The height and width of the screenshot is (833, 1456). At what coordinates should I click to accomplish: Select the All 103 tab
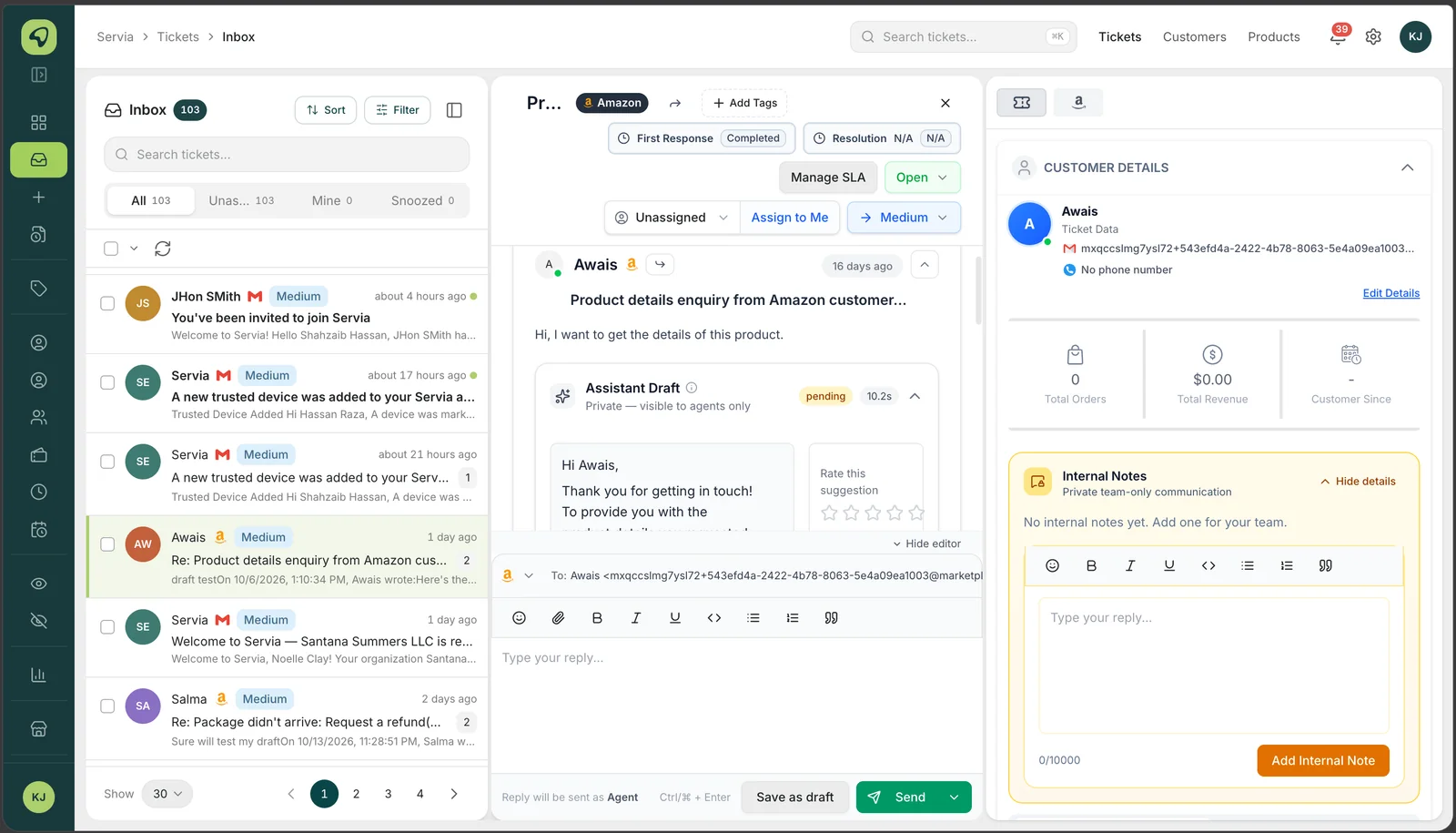(x=150, y=200)
